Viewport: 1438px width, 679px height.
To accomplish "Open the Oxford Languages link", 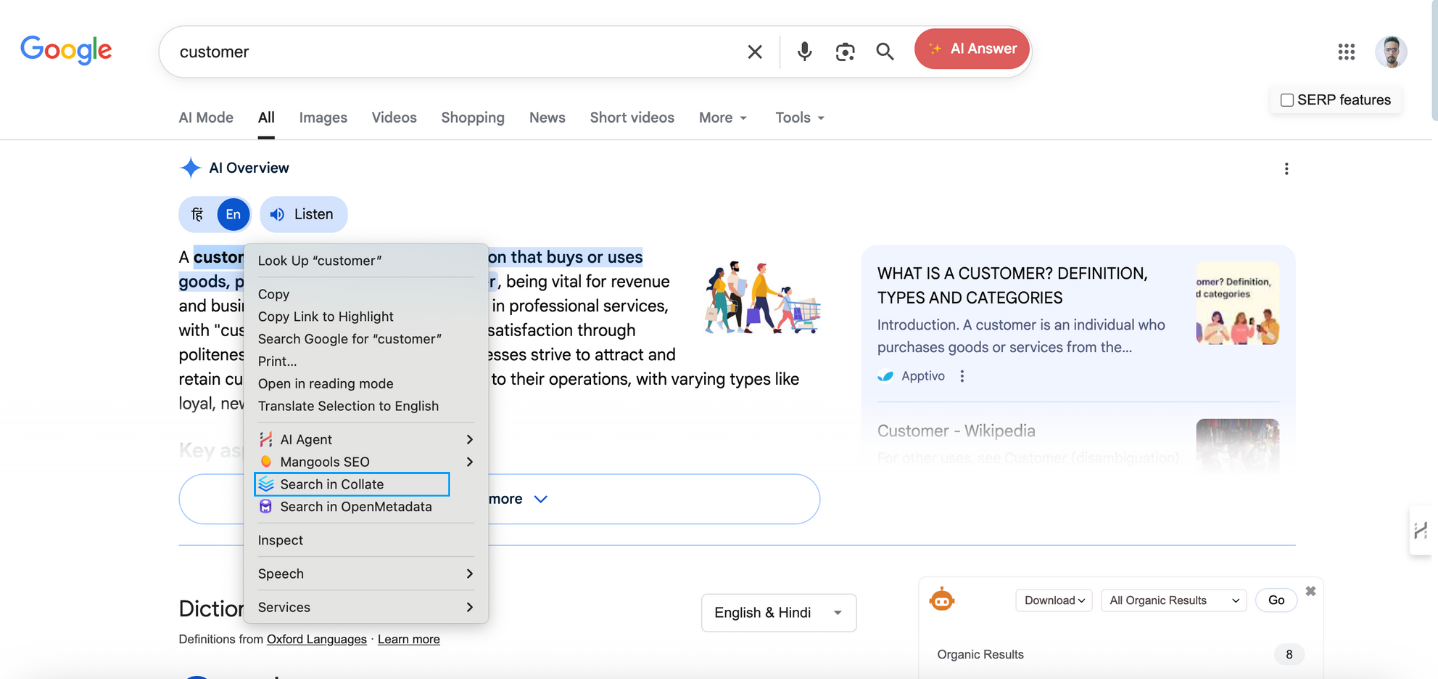I will tap(317, 640).
